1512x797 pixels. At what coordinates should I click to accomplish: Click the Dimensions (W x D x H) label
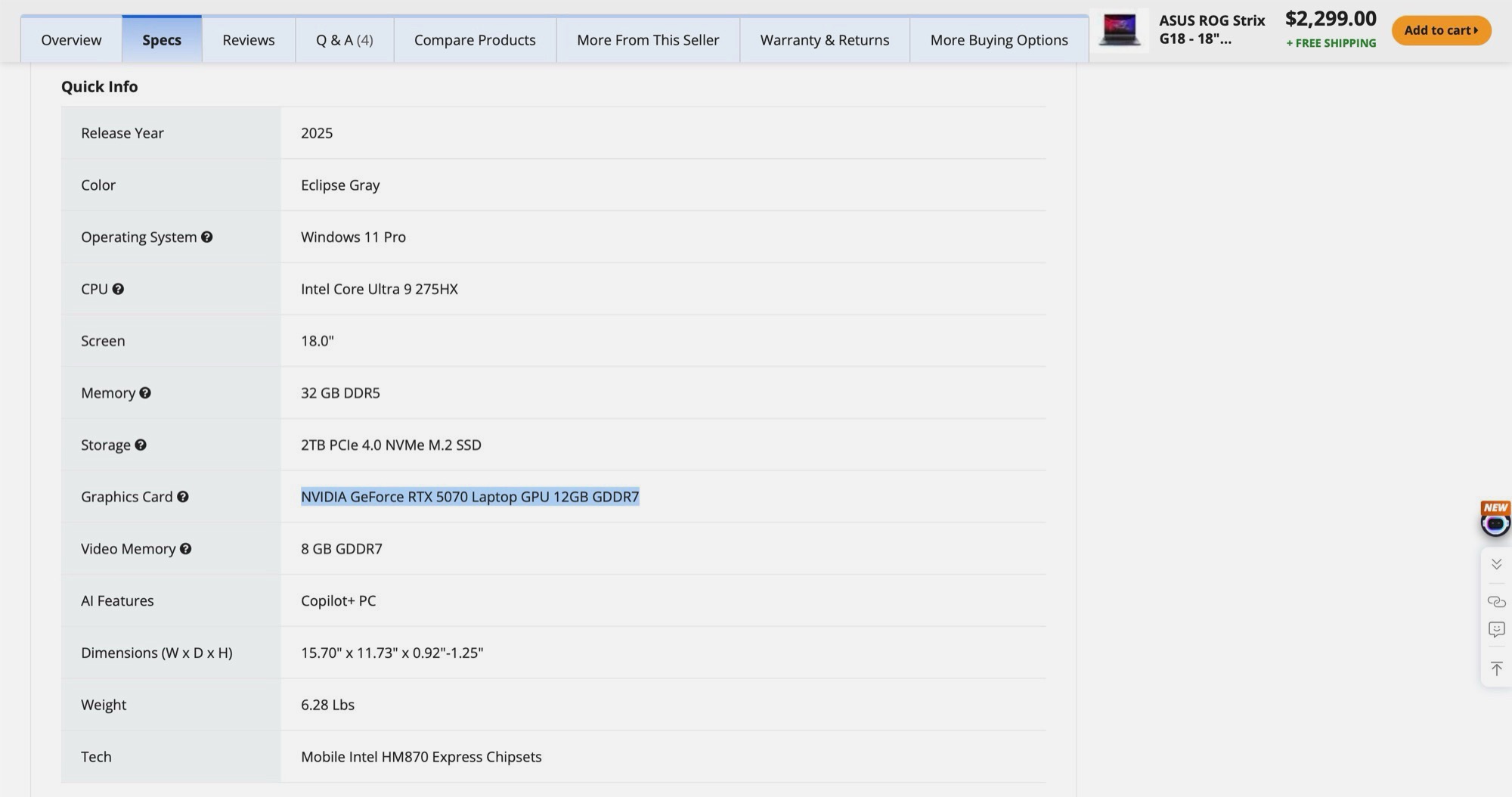[x=156, y=653]
